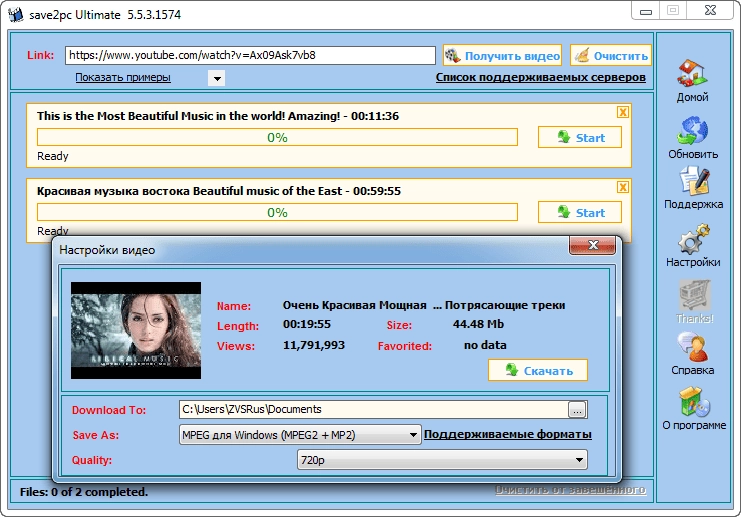Start downloading 'Most Beautiful Music' video

pos(580,138)
